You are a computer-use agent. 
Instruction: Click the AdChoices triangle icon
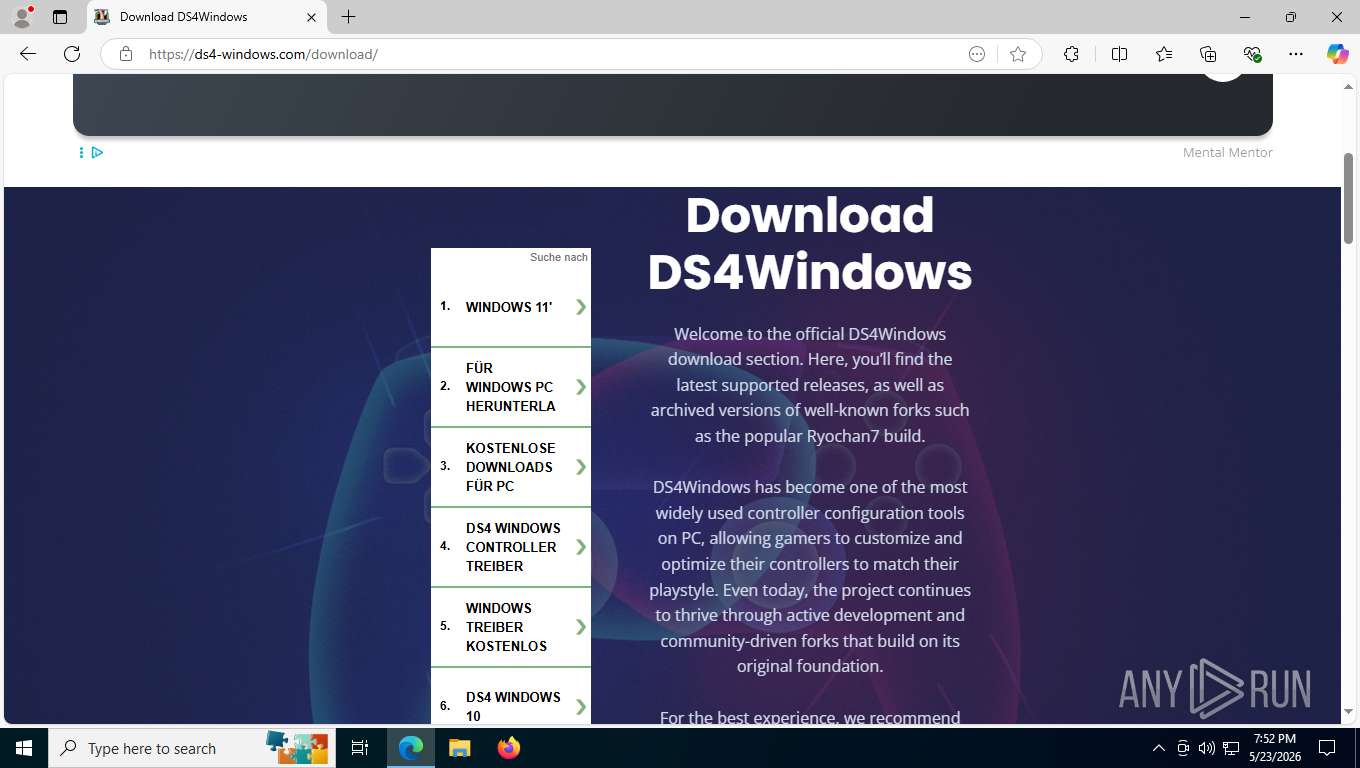coord(97,152)
